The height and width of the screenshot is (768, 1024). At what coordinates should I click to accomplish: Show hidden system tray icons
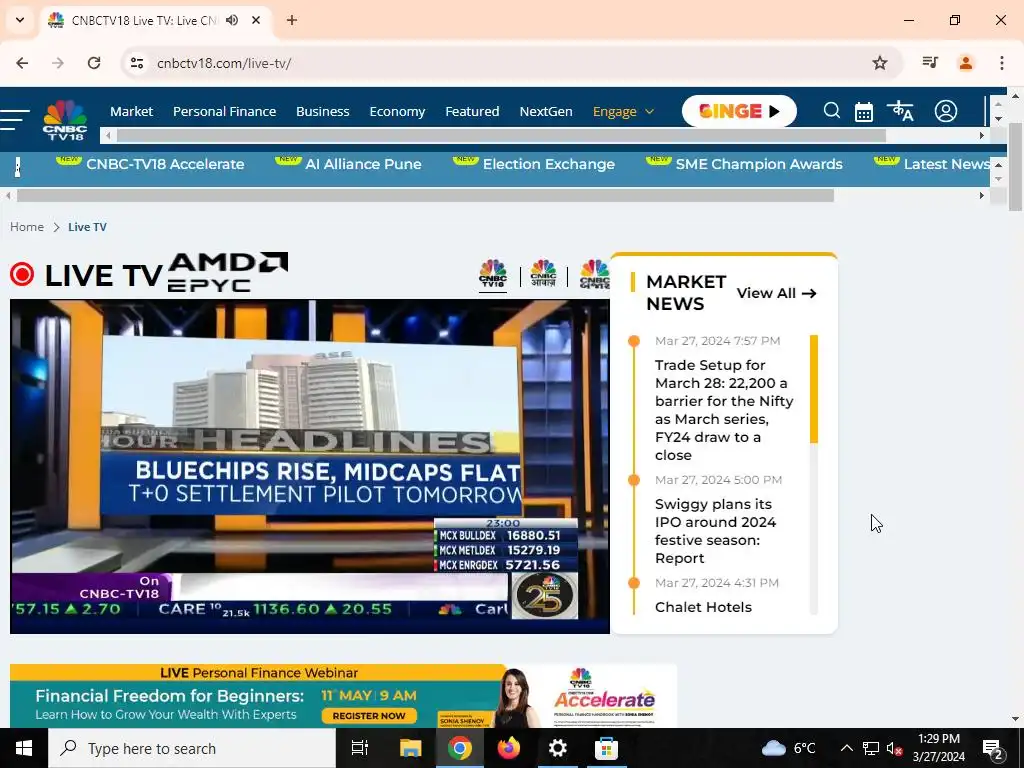(846, 748)
